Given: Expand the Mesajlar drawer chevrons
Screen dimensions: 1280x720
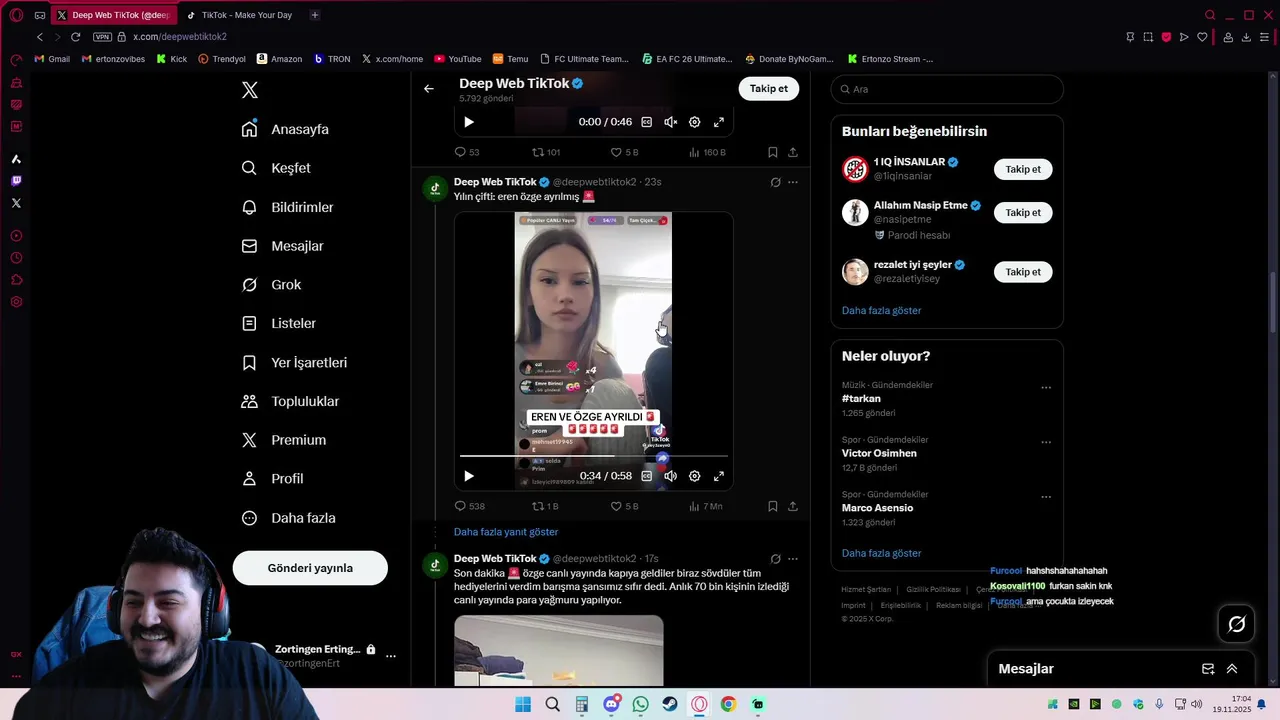Looking at the screenshot, I should pyautogui.click(x=1232, y=669).
